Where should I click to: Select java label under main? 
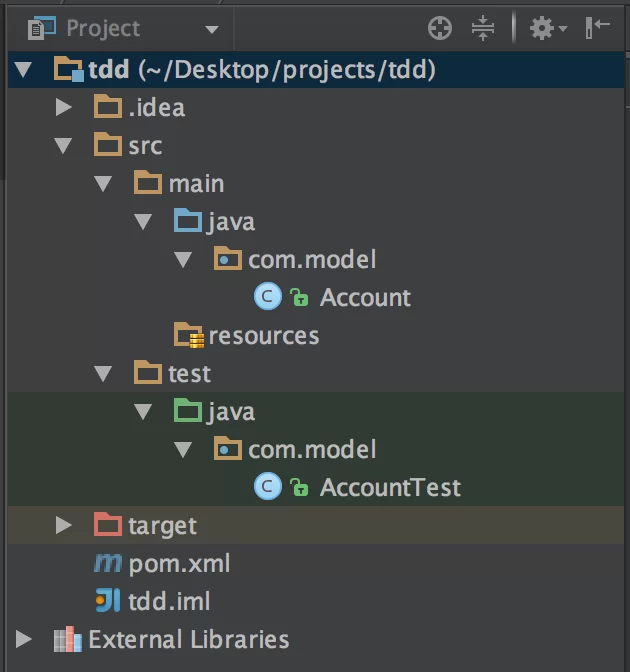click(231, 222)
